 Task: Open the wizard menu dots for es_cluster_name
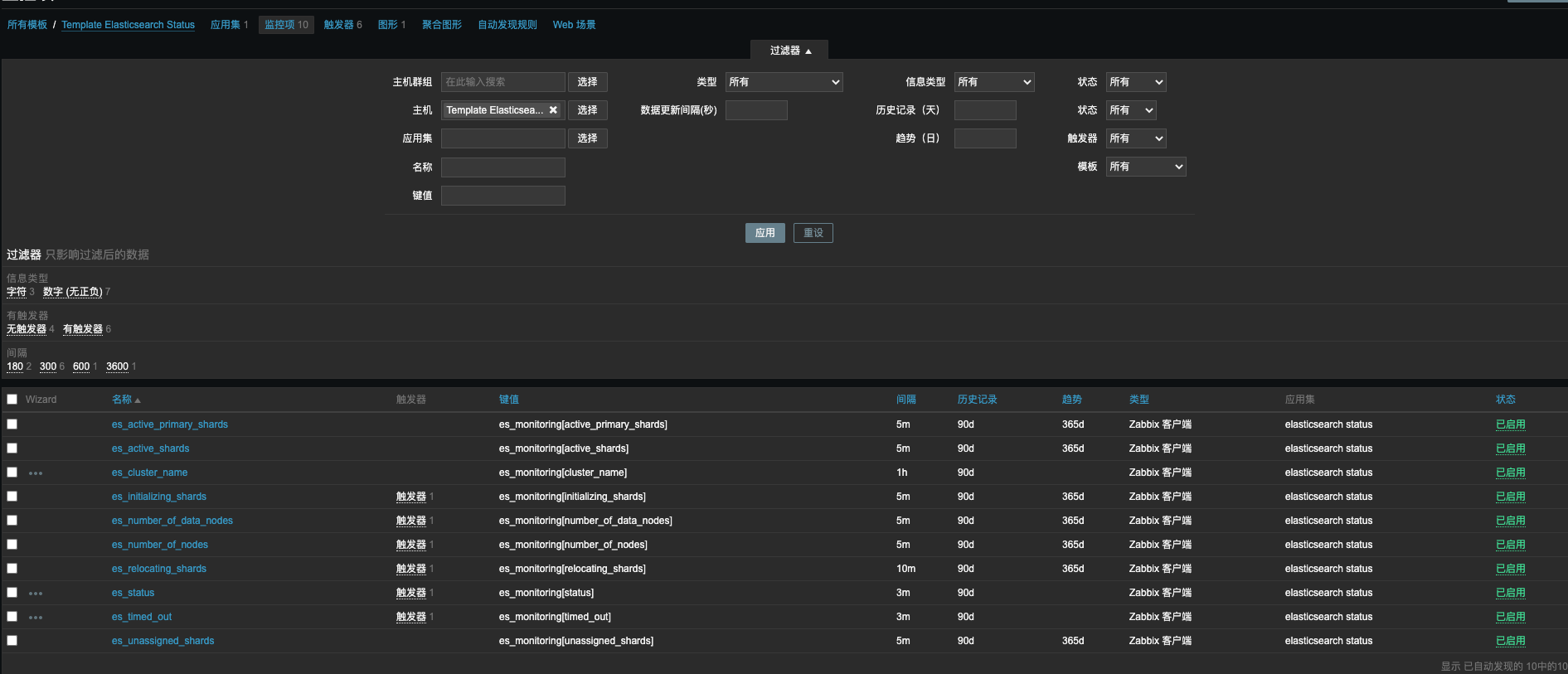tap(36, 473)
